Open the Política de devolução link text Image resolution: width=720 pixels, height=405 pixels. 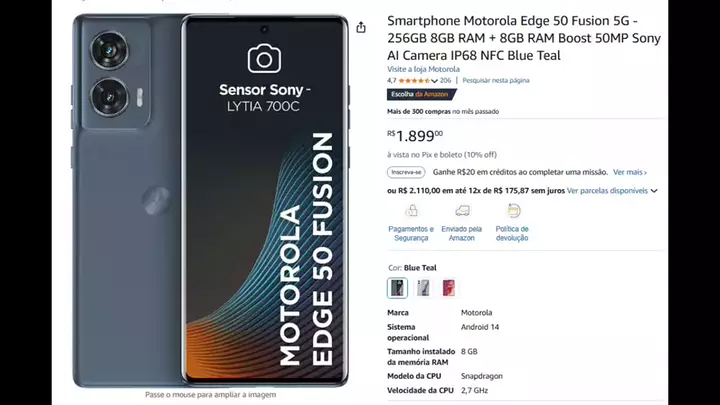click(x=512, y=233)
